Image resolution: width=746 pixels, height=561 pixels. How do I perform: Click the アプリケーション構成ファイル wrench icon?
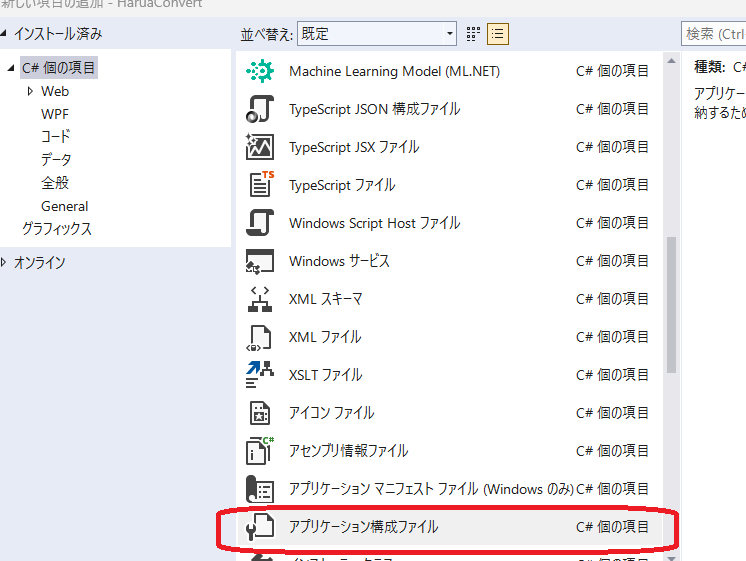click(260, 527)
